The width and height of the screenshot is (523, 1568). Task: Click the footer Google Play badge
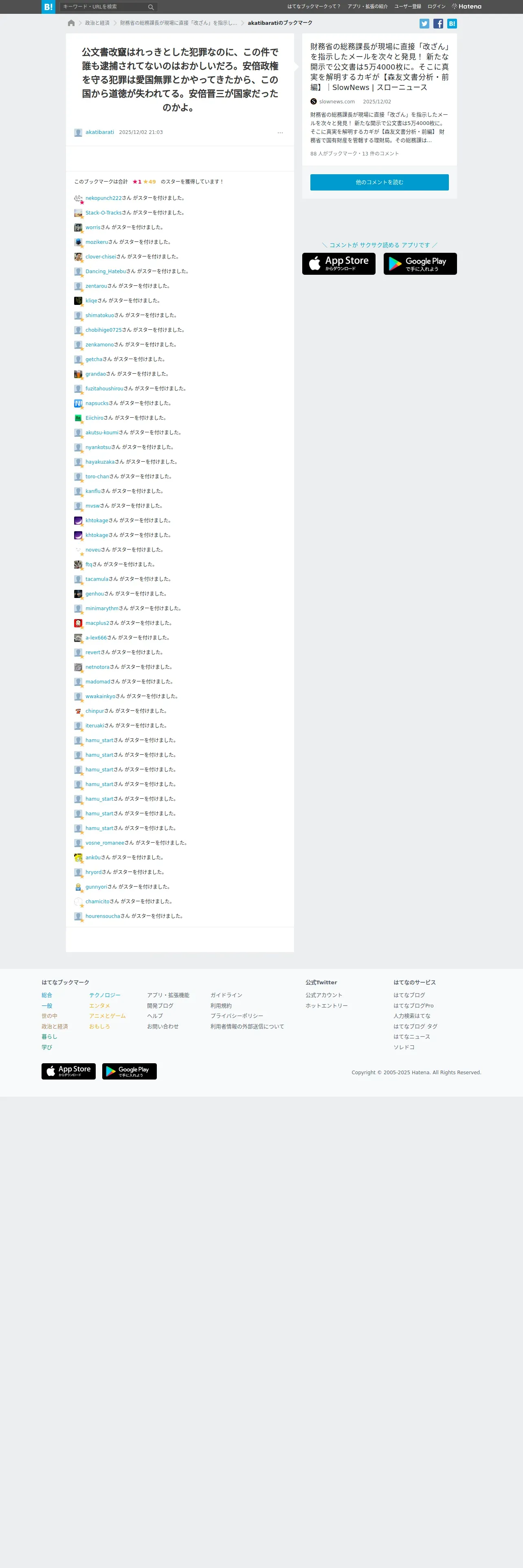(130, 1071)
